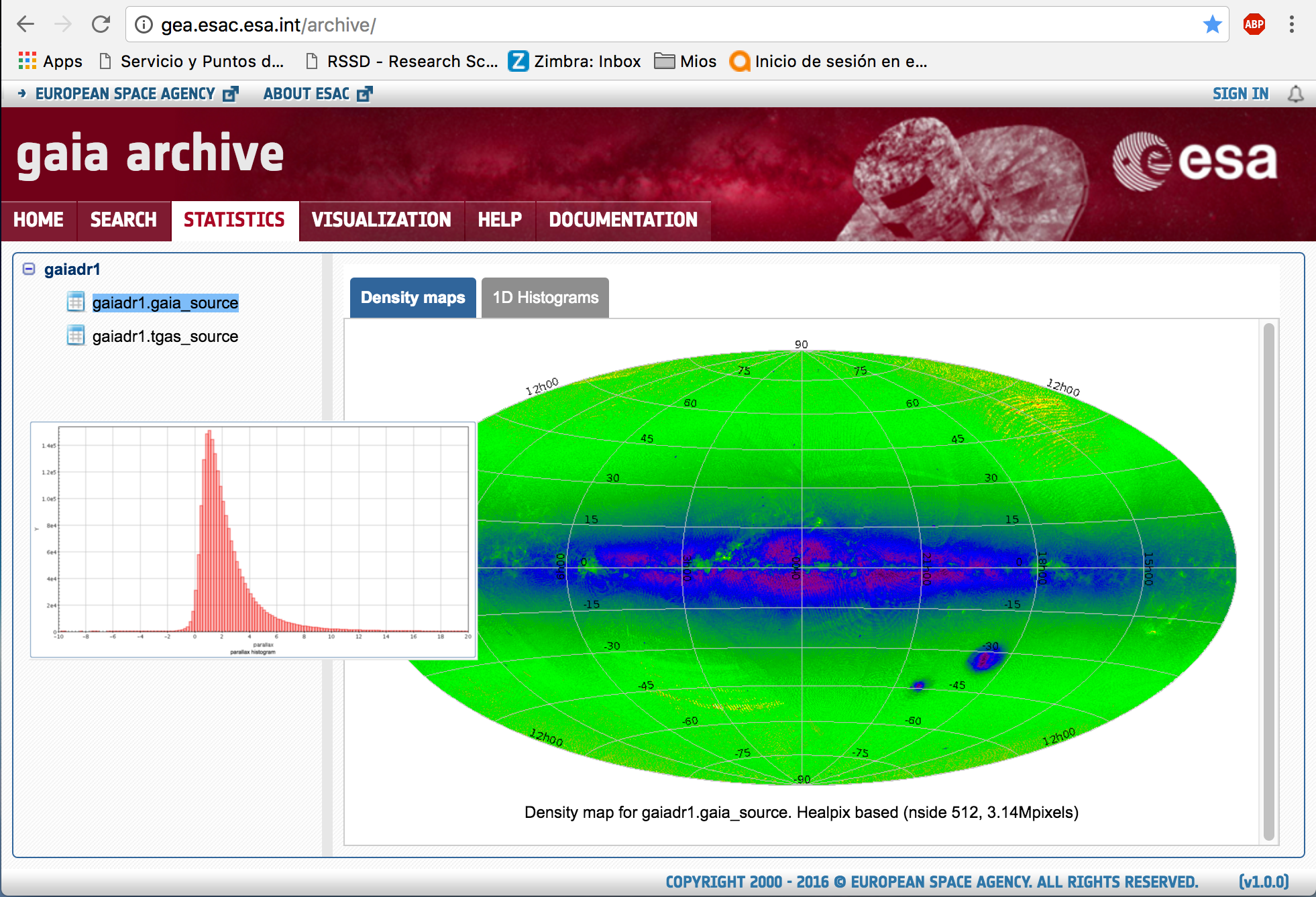Open the DOCUMENTATION menu tab
Image resolution: width=1316 pixels, height=897 pixels.
[x=623, y=220]
